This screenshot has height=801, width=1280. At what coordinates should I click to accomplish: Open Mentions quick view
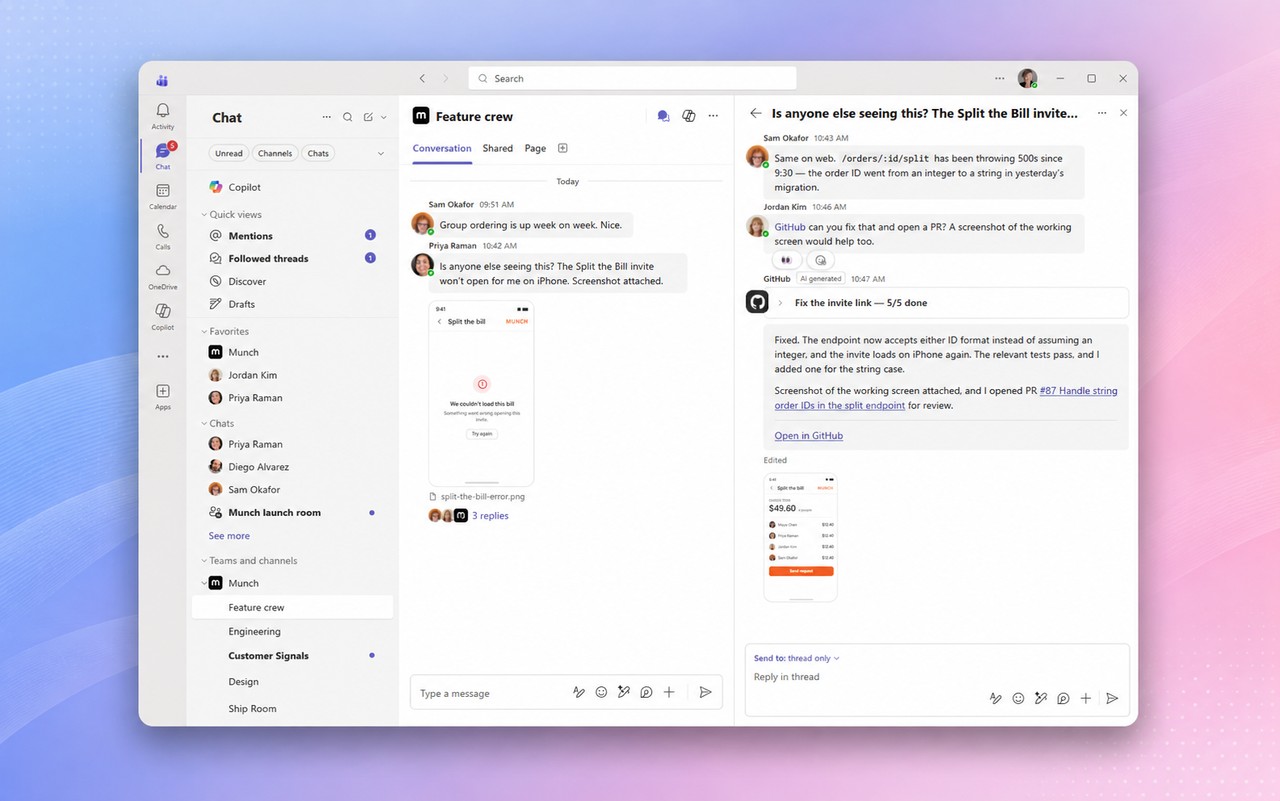click(292, 236)
